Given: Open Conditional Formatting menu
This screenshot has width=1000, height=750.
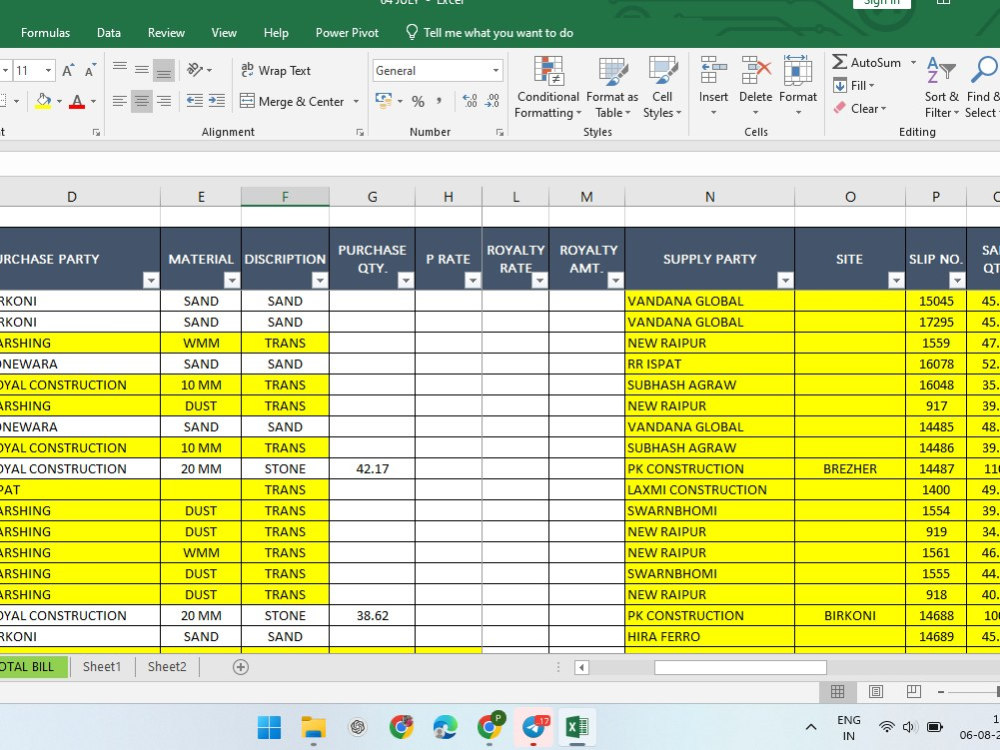Looking at the screenshot, I should coord(548,88).
